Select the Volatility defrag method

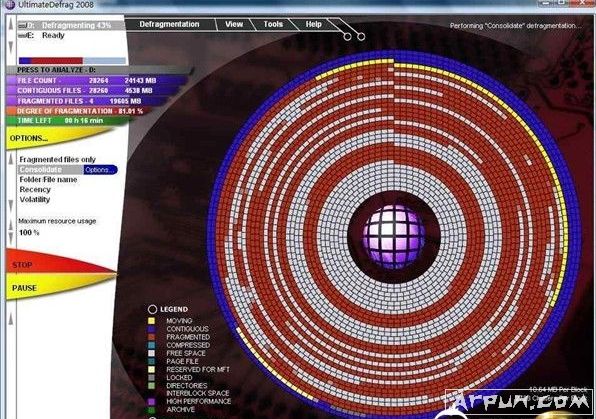click(x=35, y=199)
